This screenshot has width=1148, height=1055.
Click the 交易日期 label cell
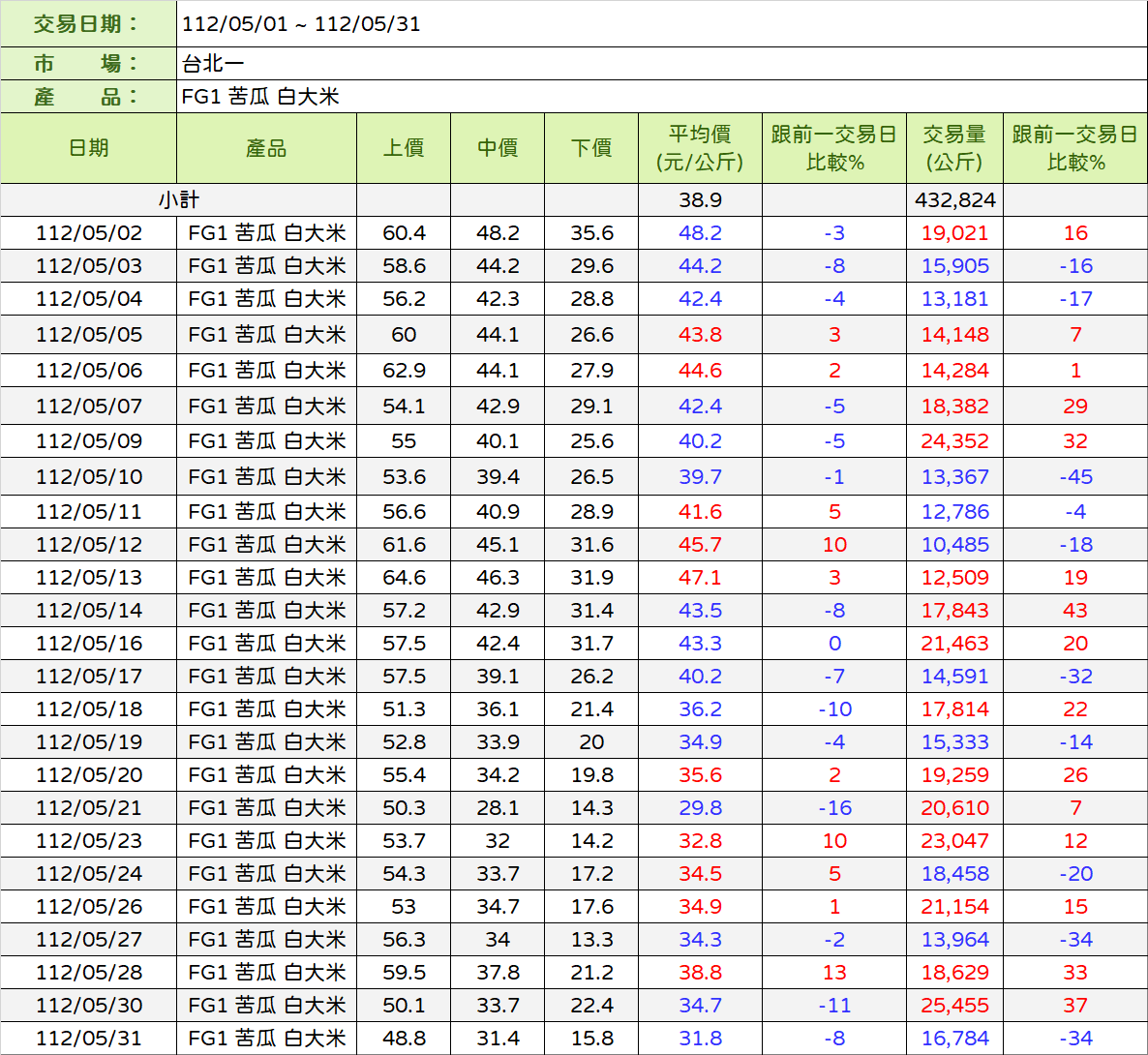point(88,24)
